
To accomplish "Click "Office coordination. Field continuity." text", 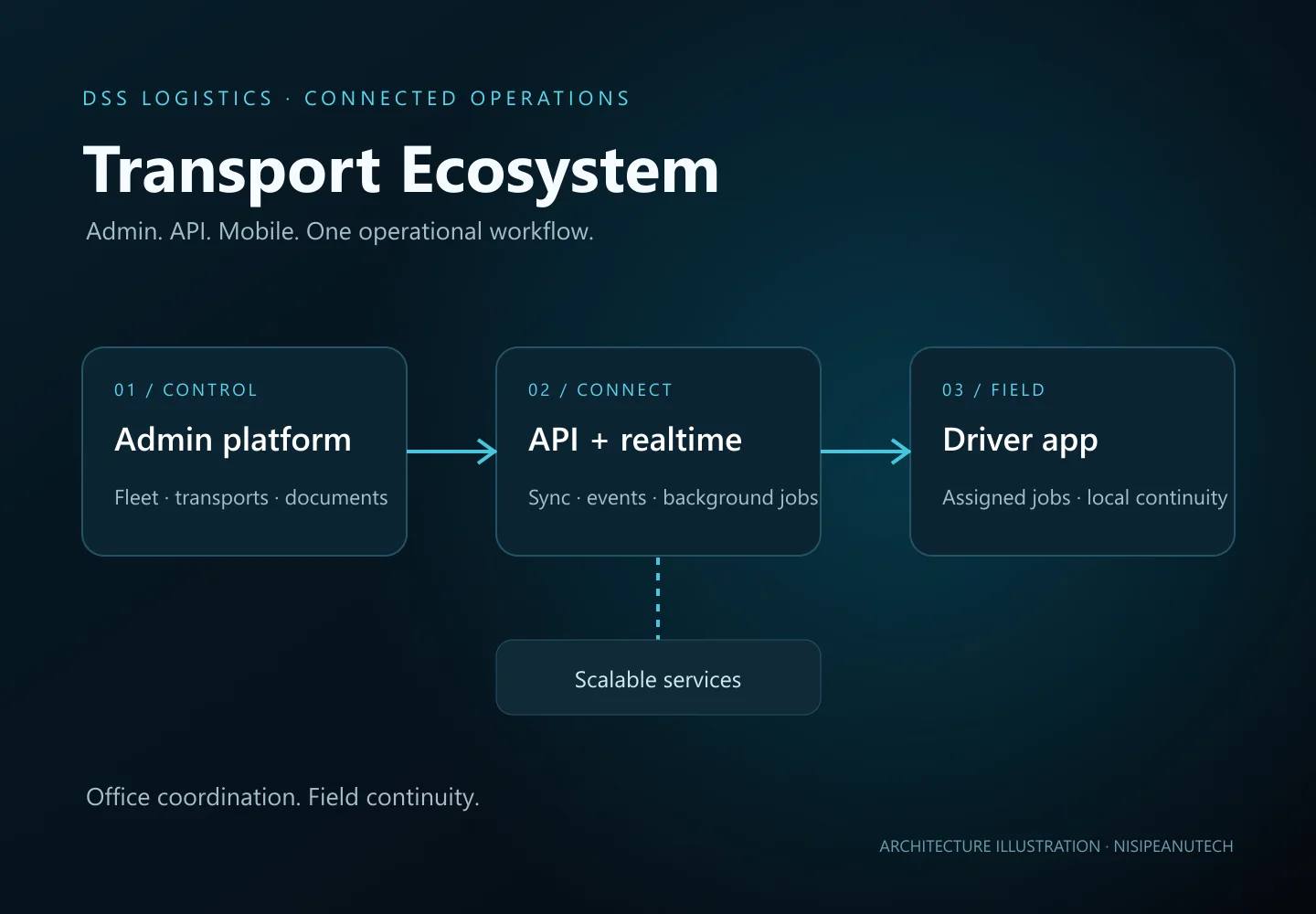I will (x=282, y=797).
